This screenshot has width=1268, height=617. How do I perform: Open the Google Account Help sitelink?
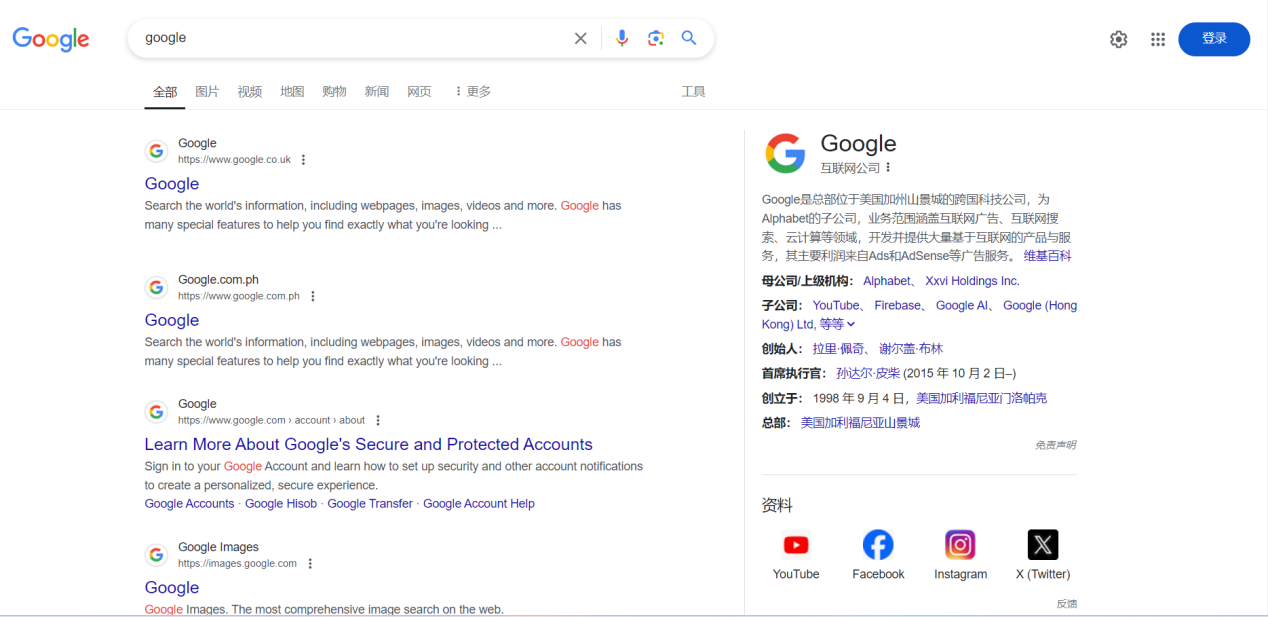(x=479, y=504)
